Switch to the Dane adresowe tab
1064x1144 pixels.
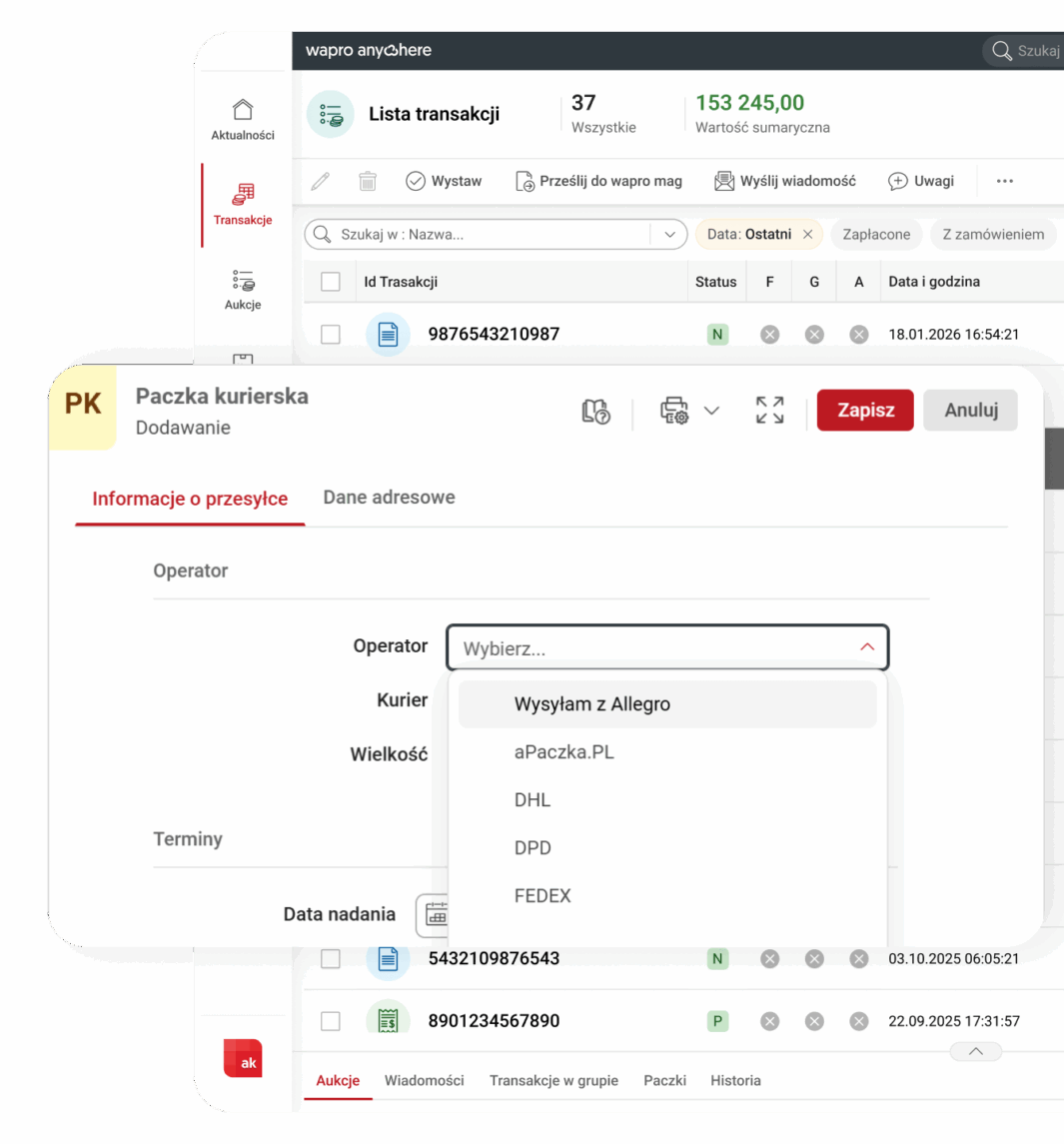(x=389, y=498)
